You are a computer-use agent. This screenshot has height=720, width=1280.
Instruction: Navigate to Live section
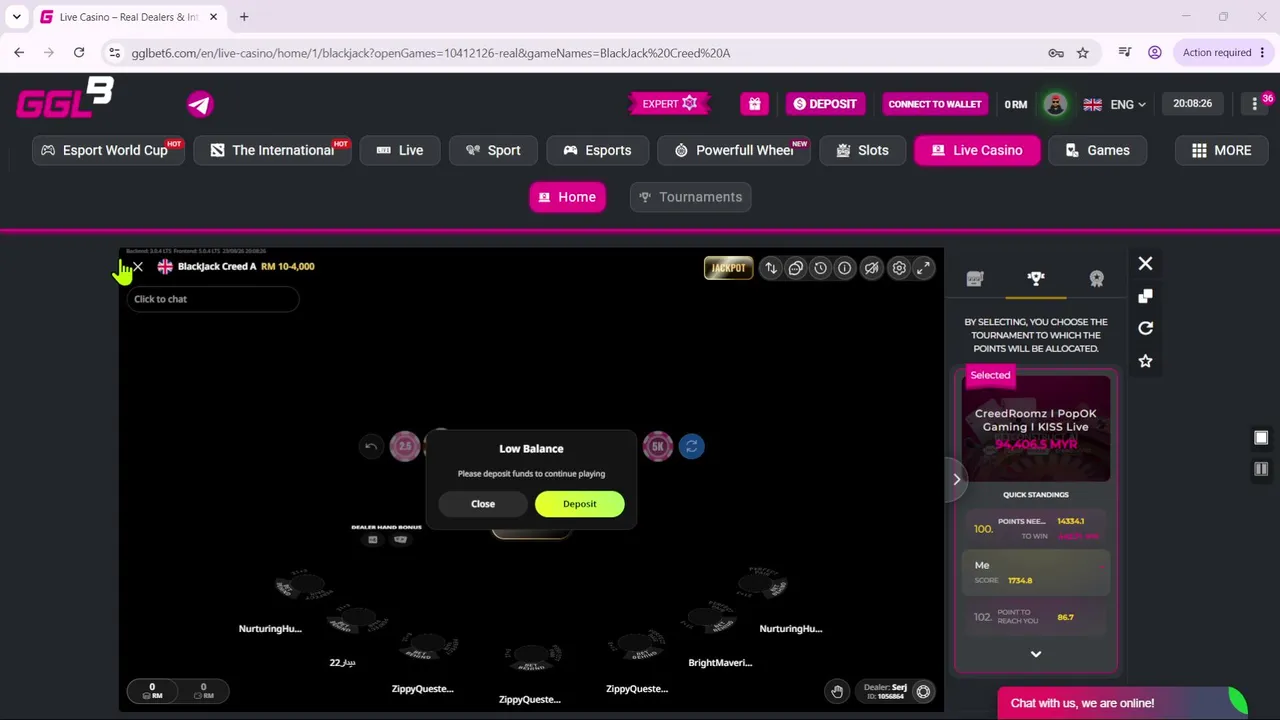point(400,150)
